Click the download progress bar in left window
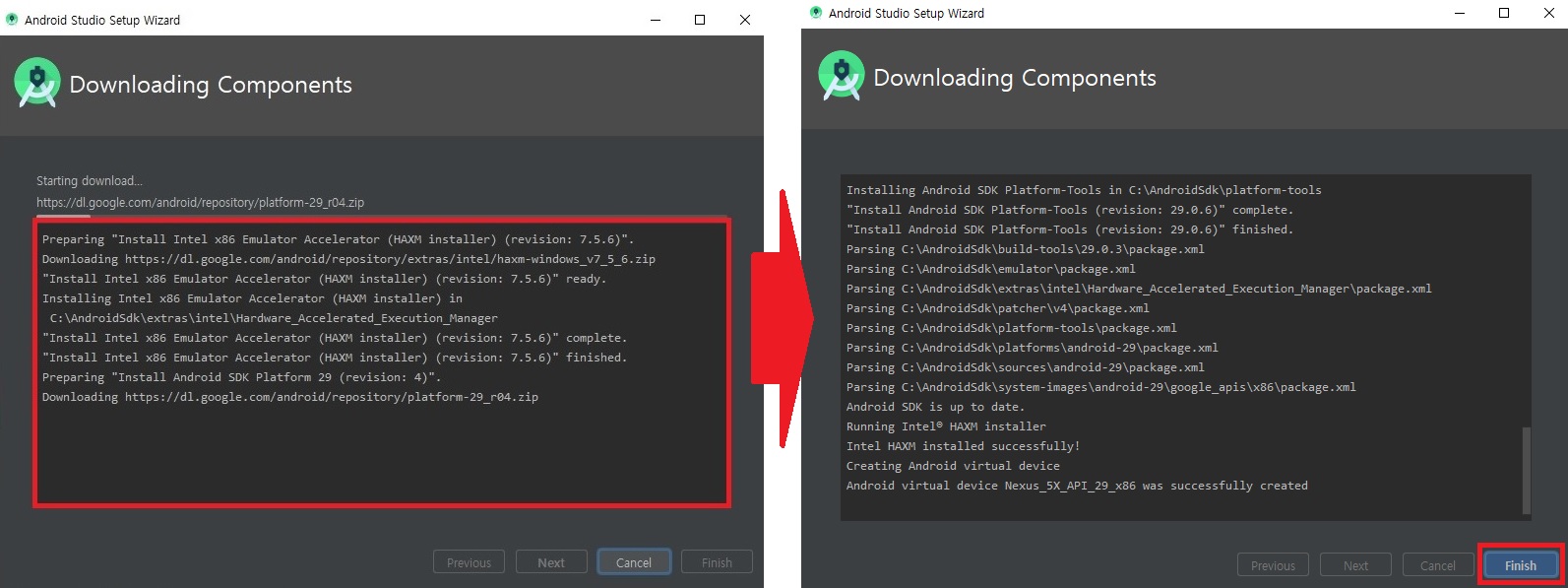Image resolution: width=1568 pixels, height=588 pixels. coord(382,216)
